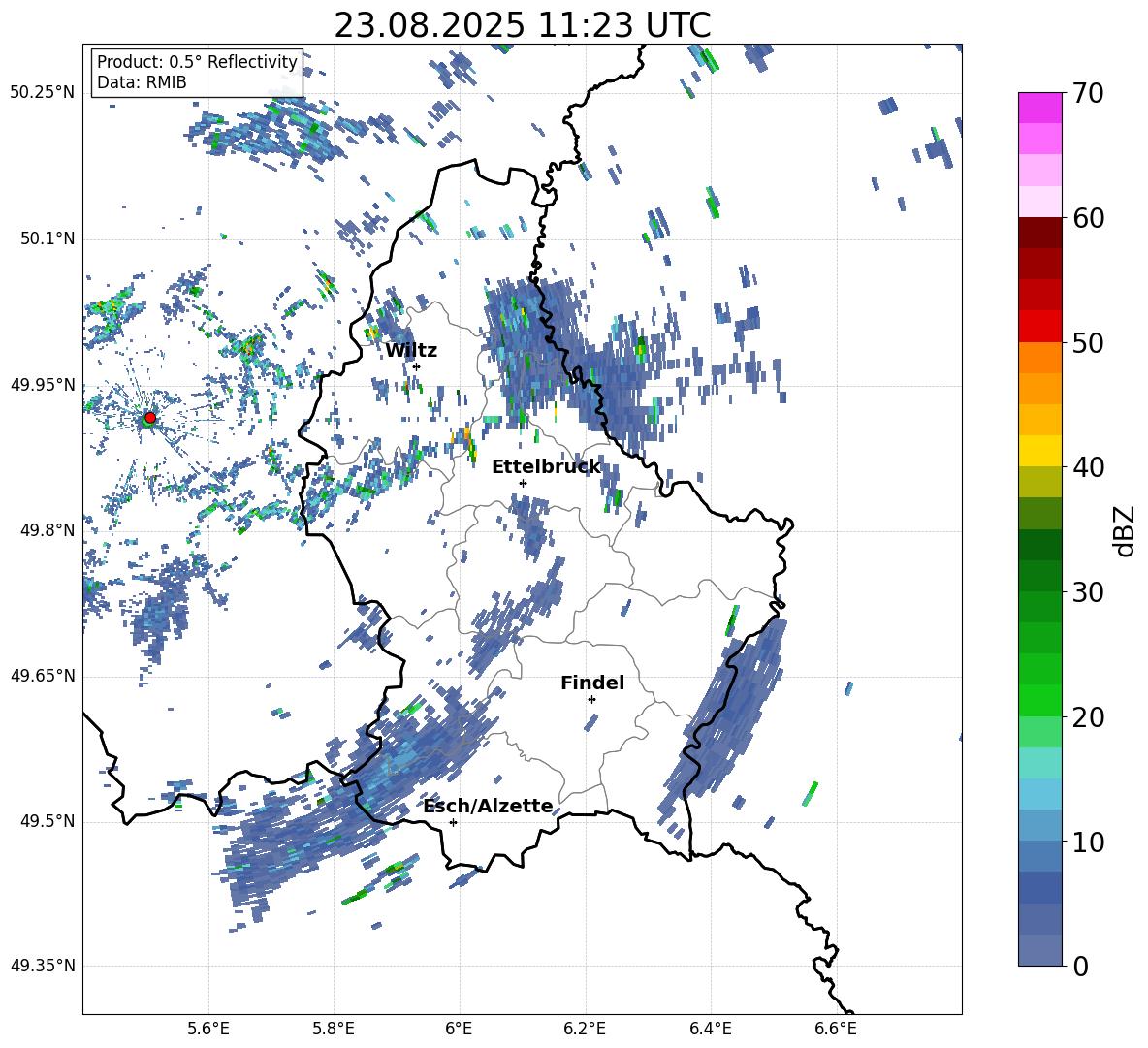Click the dBZ colorbar axis label

pos(1126,530)
